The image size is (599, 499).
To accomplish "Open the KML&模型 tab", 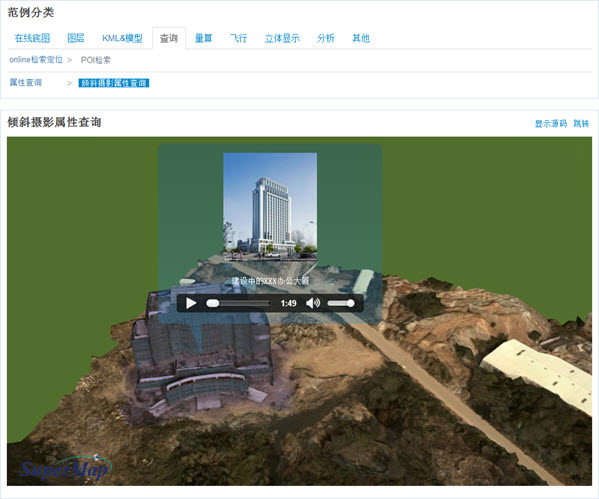I will pos(122,38).
